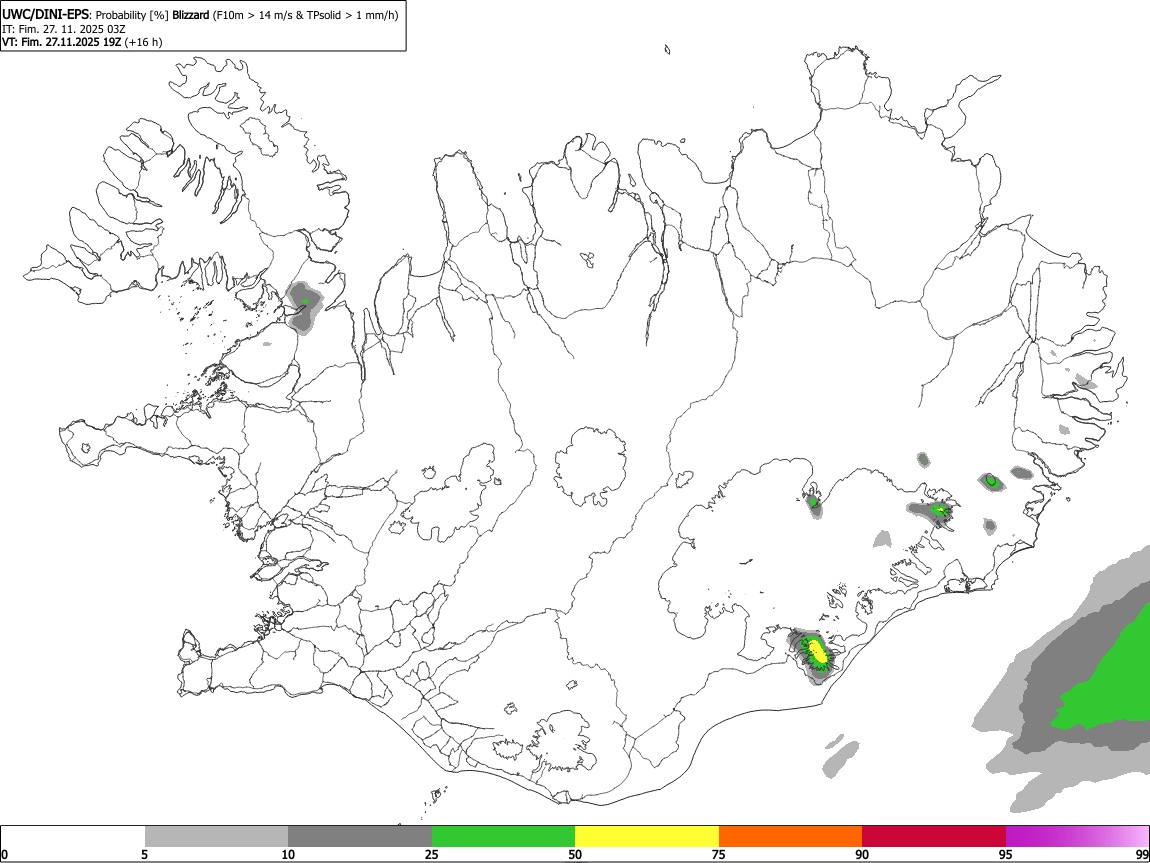Image resolution: width=1150 pixels, height=863 pixels.
Task: Click the legend value '50'
Action: point(575,855)
